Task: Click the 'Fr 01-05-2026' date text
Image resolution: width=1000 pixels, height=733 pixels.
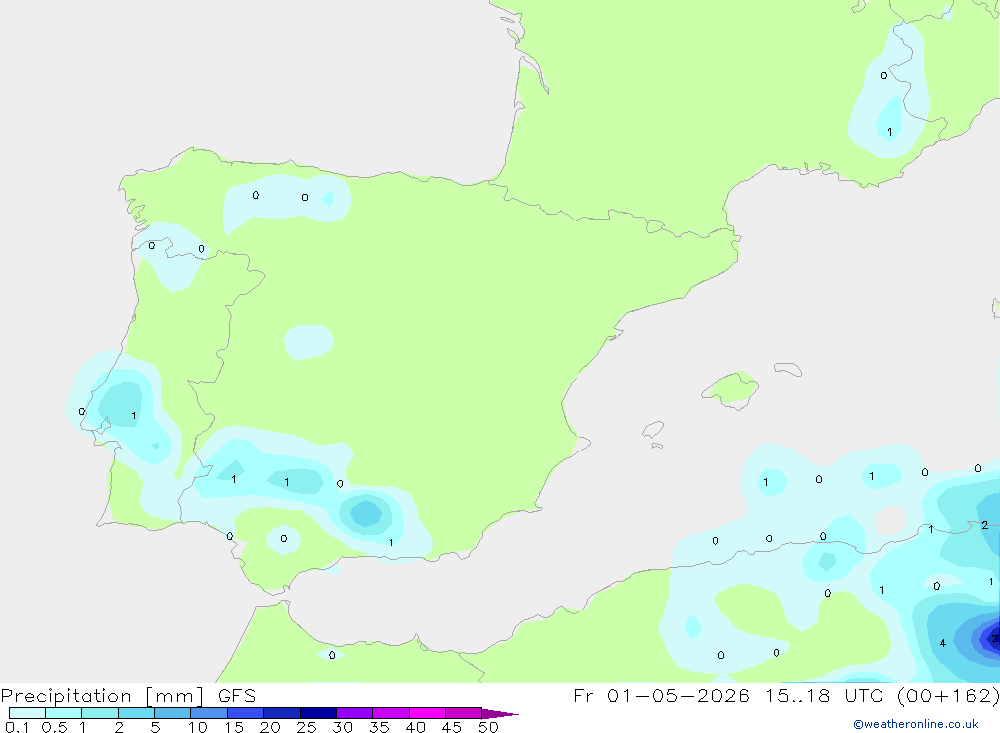Action: [661, 695]
